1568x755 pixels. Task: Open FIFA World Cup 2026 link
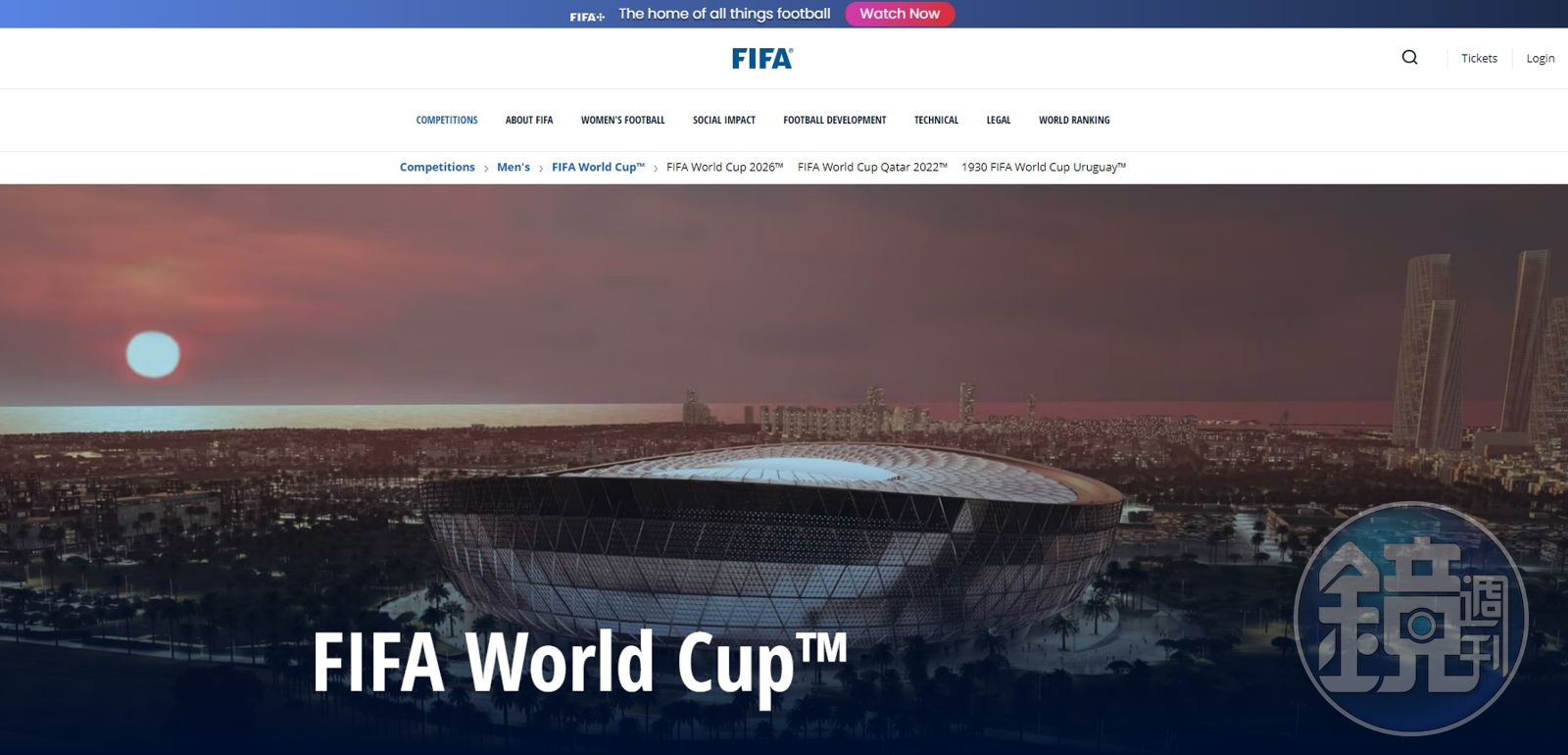[725, 168]
